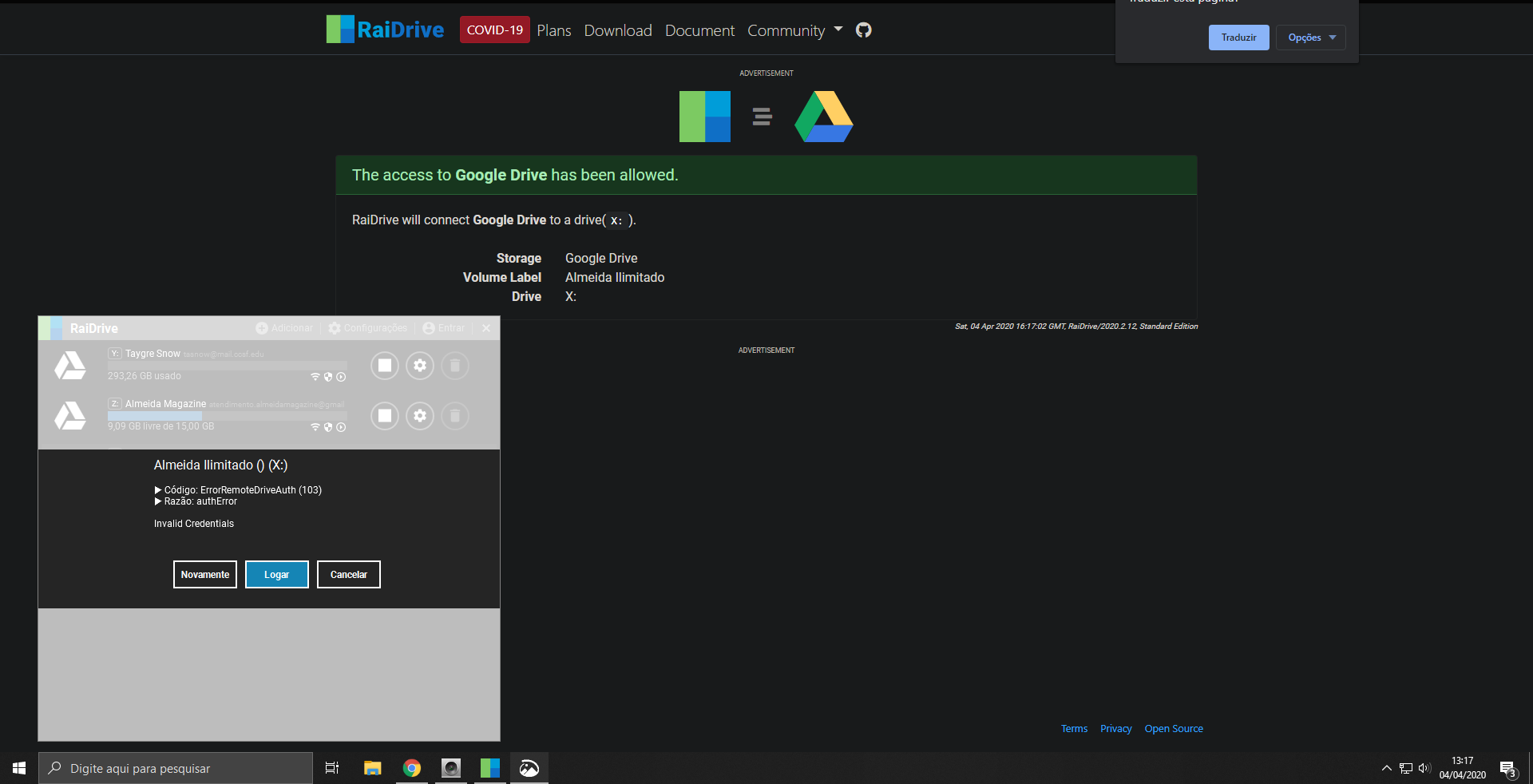Screen dimensions: 1533x784
Task: Open the Privacy link in footer
Action: click(x=1115, y=729)
